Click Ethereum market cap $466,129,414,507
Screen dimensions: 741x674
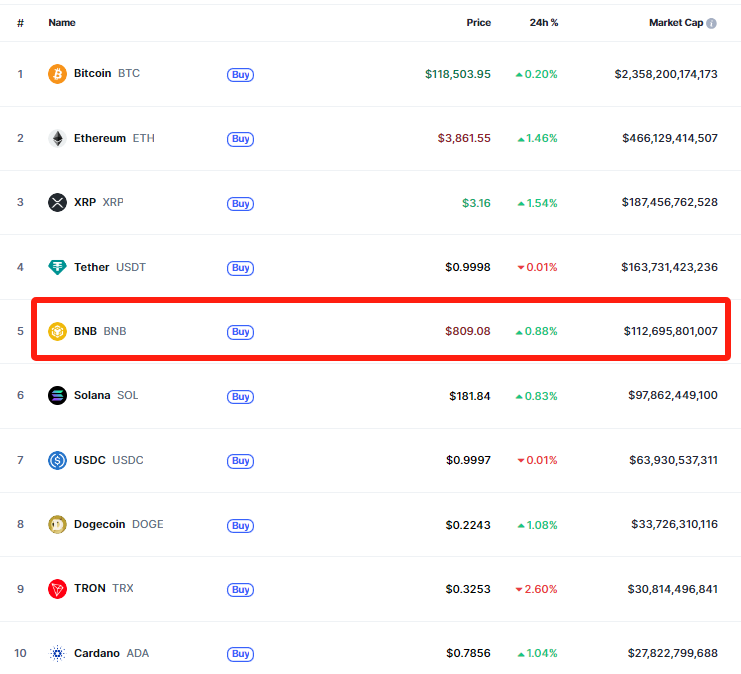point(670,138)
